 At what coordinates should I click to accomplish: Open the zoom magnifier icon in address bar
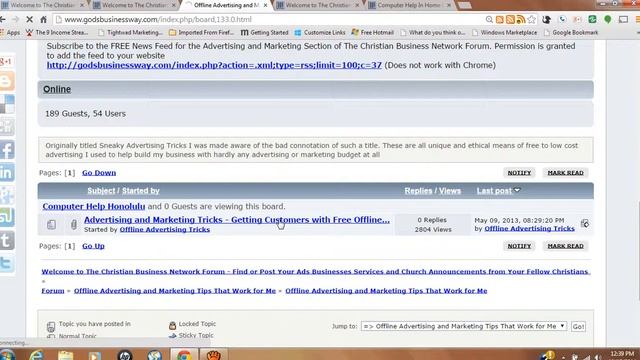pyautogui.click(x=489, y=19)
